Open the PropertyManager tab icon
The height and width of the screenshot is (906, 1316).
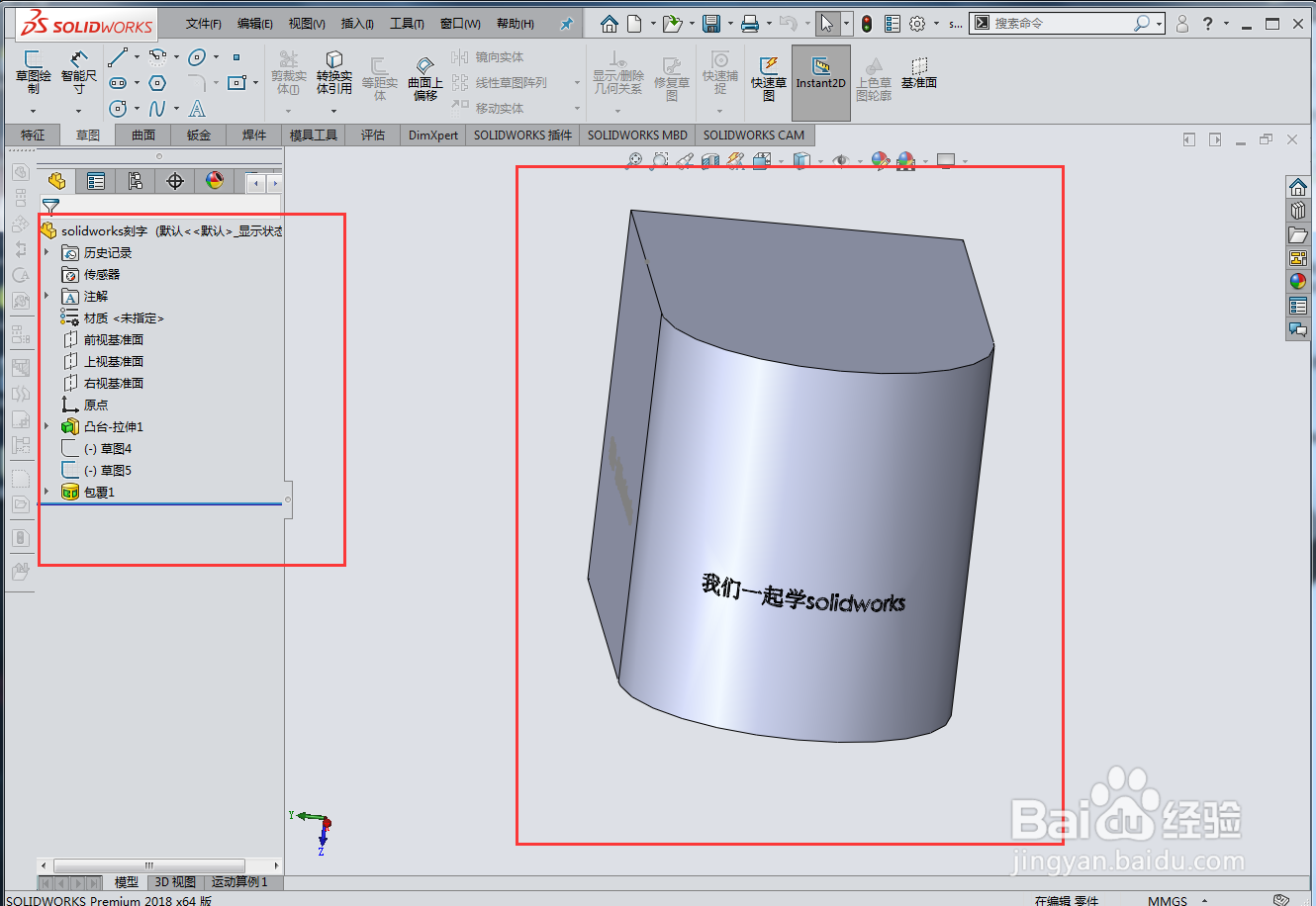coord(96,181)
